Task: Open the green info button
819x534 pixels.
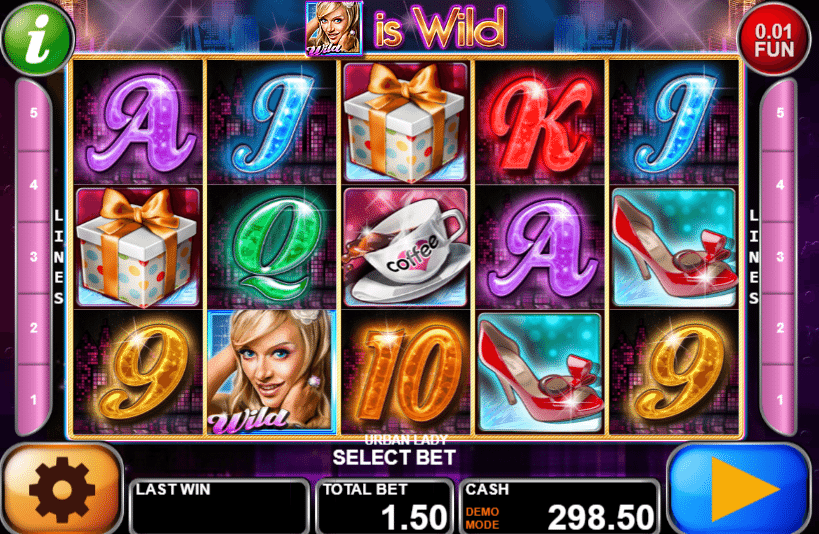Action: (x=38, y=39)
